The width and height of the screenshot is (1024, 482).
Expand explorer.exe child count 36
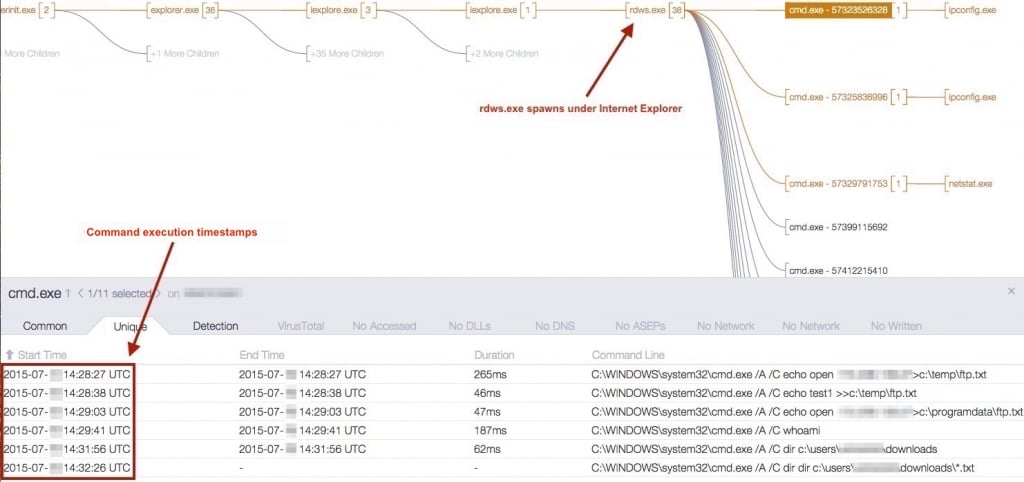(210, 10)
